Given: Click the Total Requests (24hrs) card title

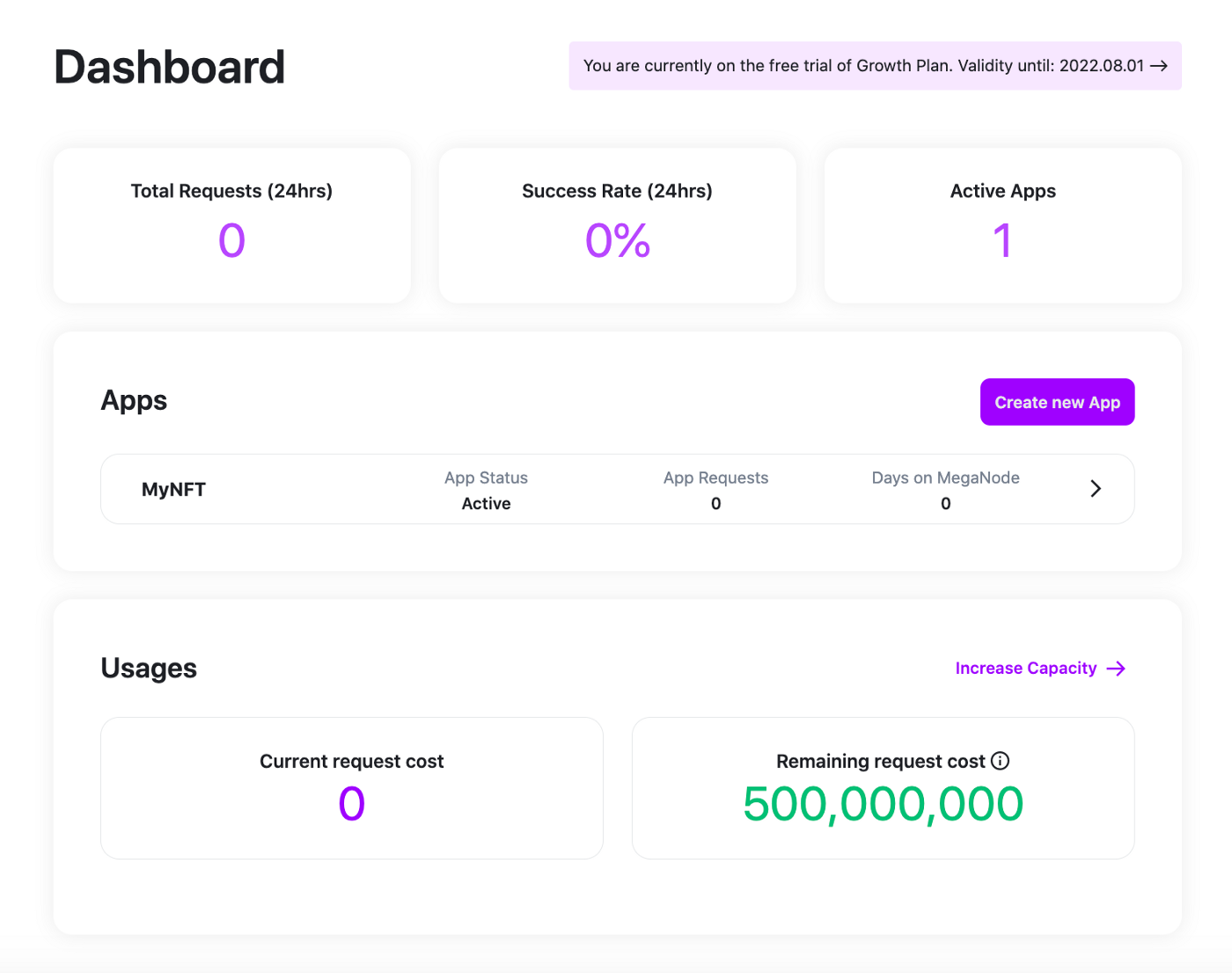Looking at the screenshot, I should tap(231, 191).
